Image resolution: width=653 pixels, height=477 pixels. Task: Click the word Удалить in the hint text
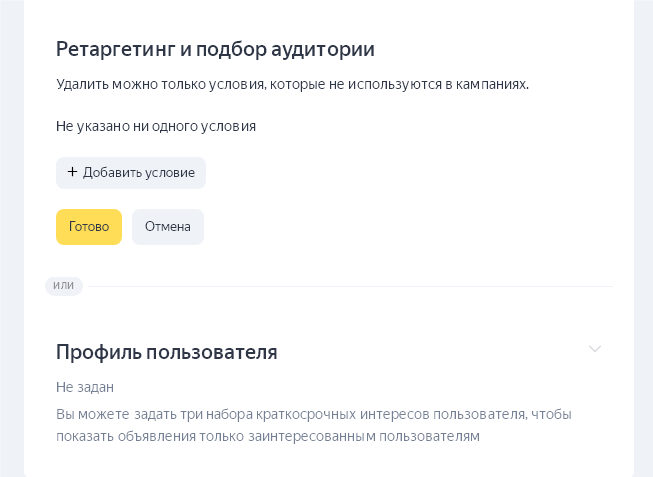pyautogui.click(x=81, y=84)
